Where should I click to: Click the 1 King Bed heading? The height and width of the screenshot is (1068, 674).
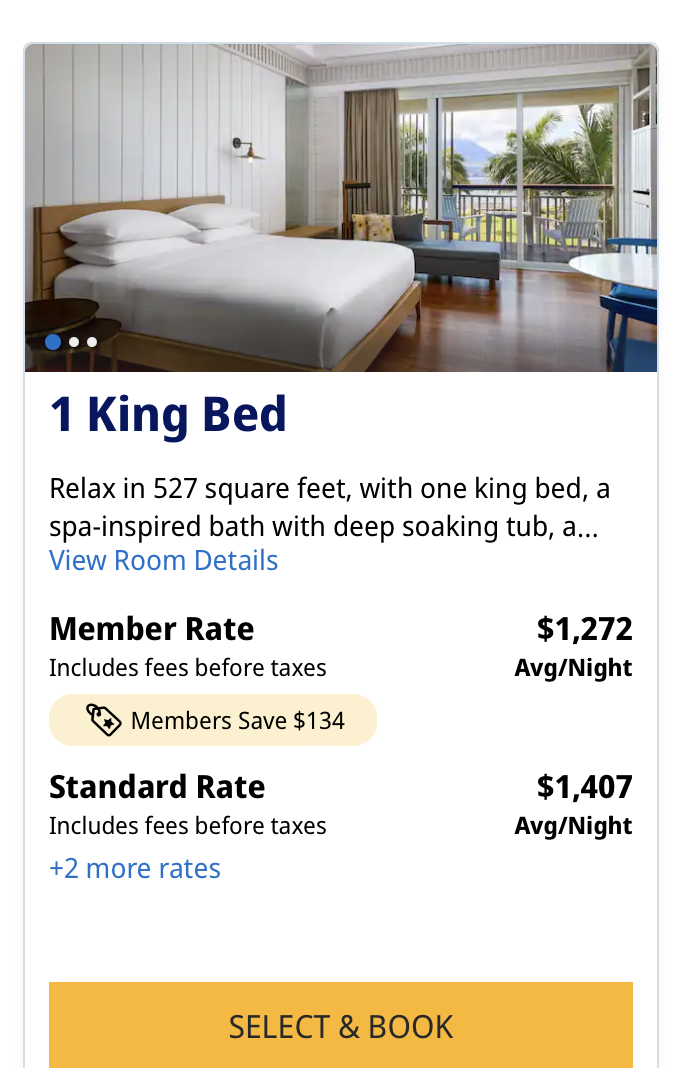tap(168, 415)
